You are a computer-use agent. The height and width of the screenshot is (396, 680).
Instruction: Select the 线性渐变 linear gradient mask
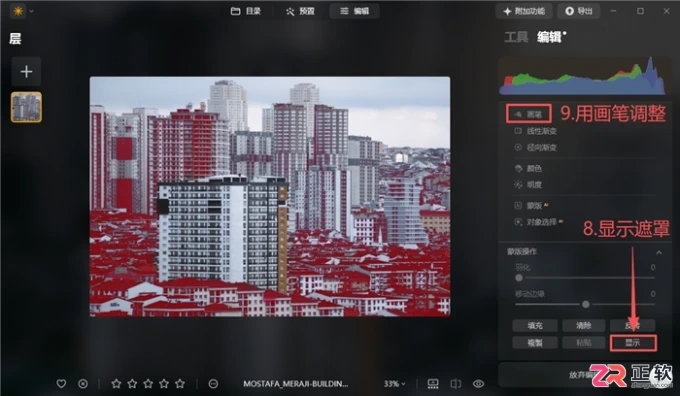[535, 131]
